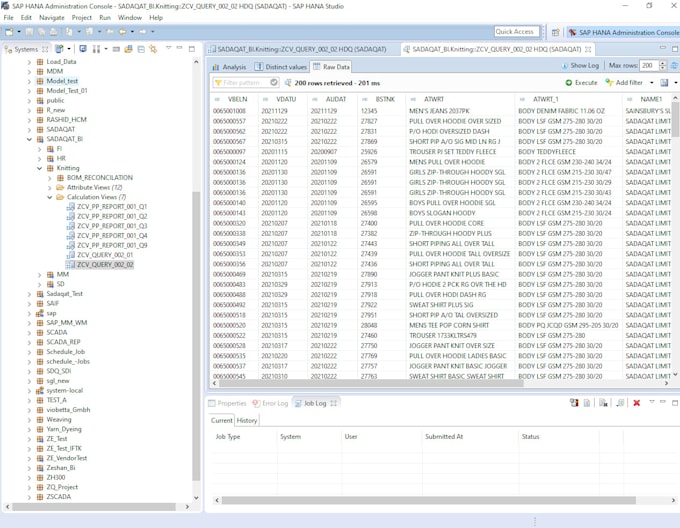Close the Systems view tab X

(x=45, y=49)
